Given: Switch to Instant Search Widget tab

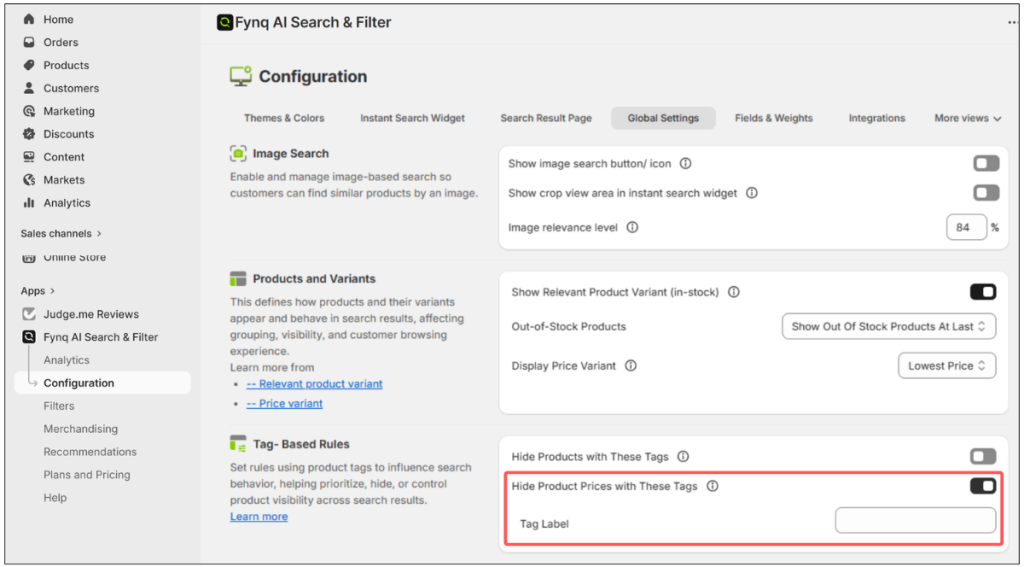Looking at the screenshot, I should coord(413,118).
